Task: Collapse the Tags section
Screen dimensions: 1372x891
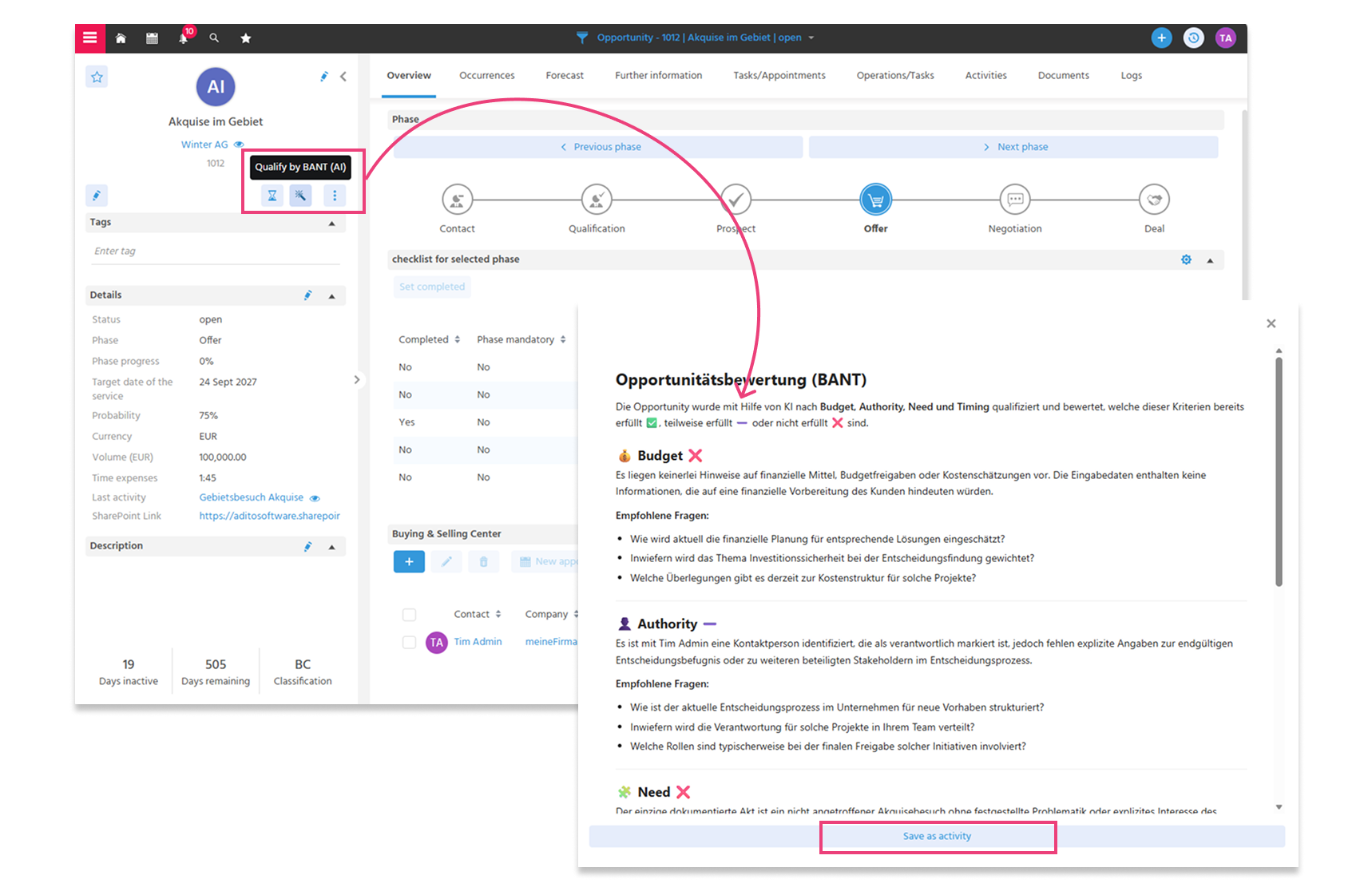Action: pyautogui.click(x=332, y=223)
